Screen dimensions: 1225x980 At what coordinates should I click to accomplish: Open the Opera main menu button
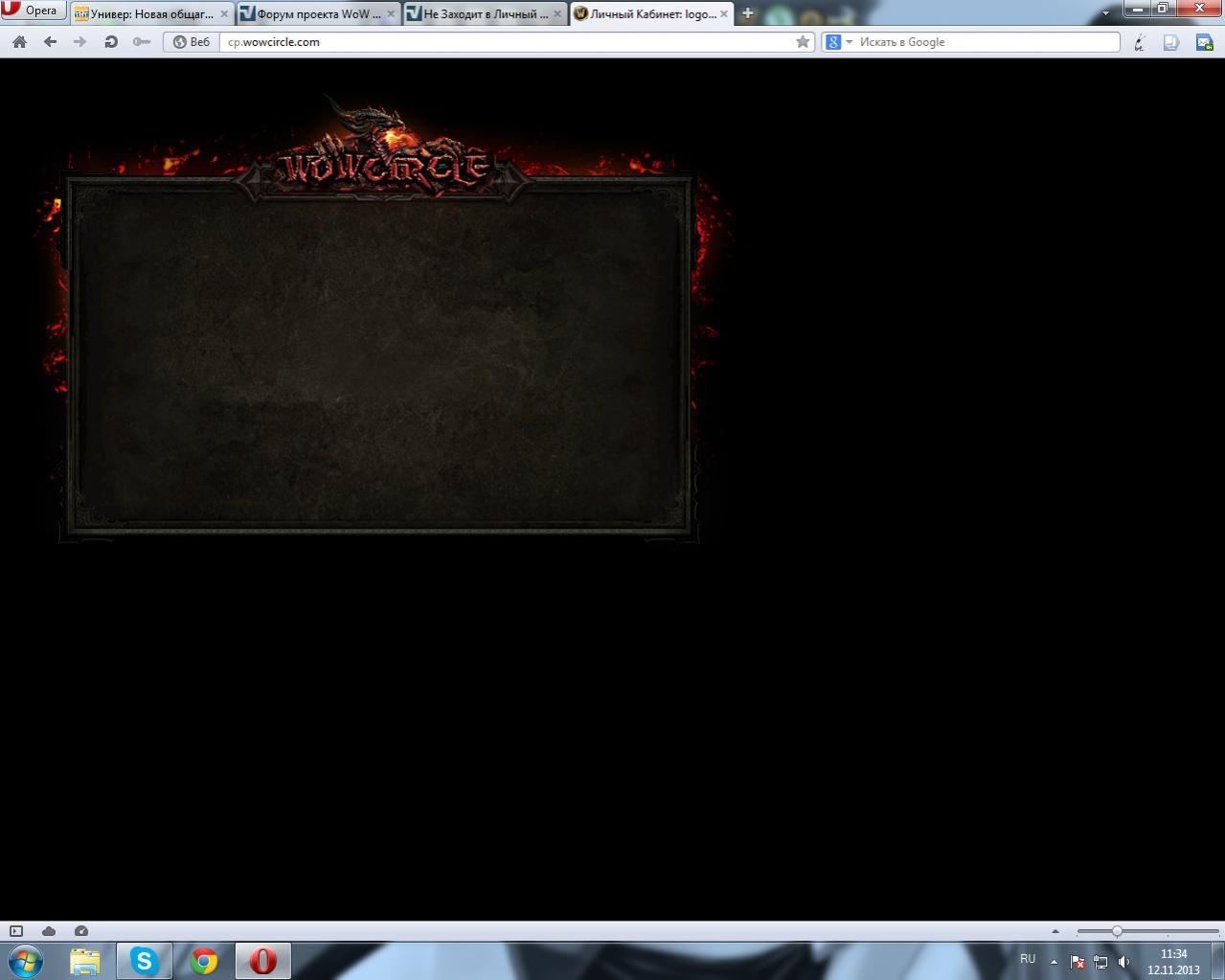pos(34,11)
